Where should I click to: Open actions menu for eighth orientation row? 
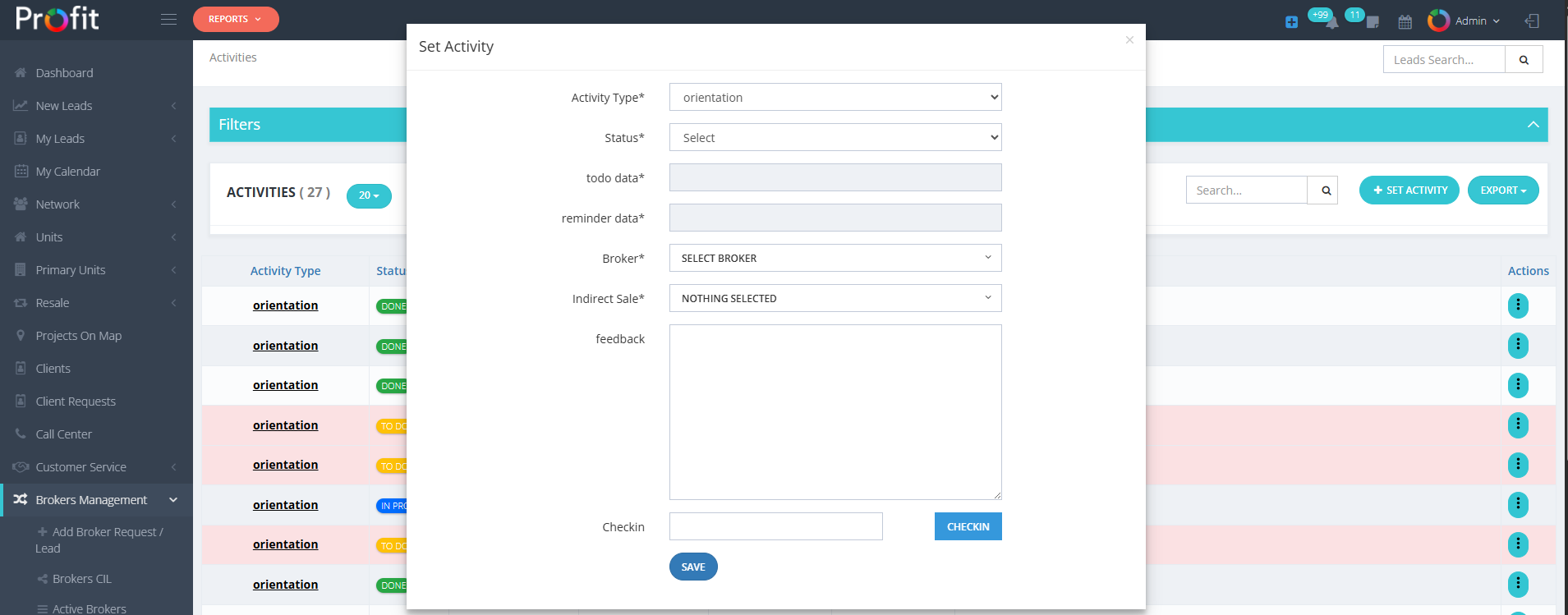tap(1518, 585)
